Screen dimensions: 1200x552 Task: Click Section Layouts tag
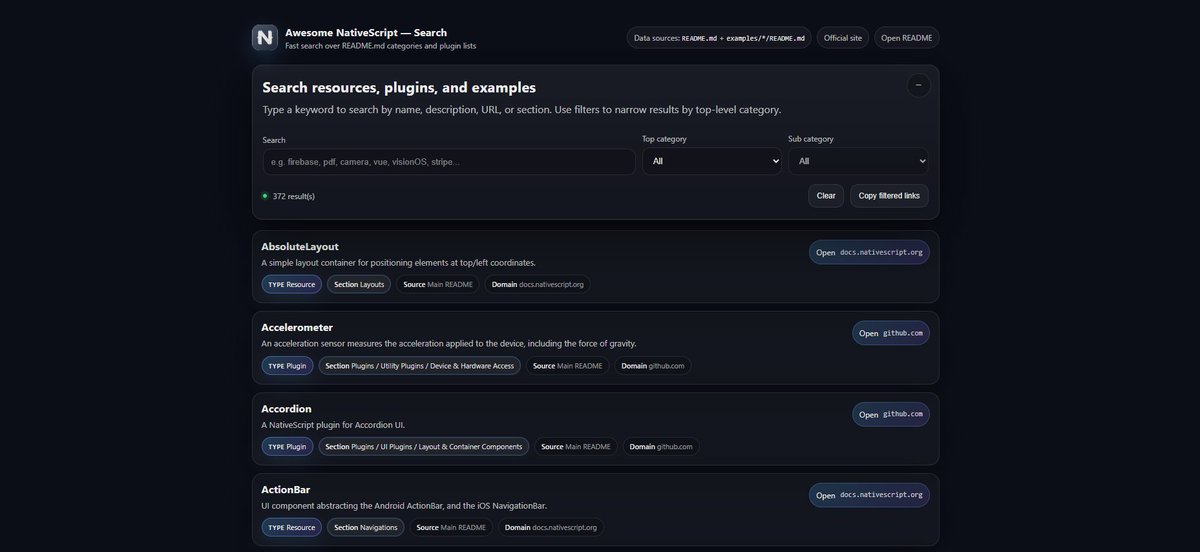(359, 284)
